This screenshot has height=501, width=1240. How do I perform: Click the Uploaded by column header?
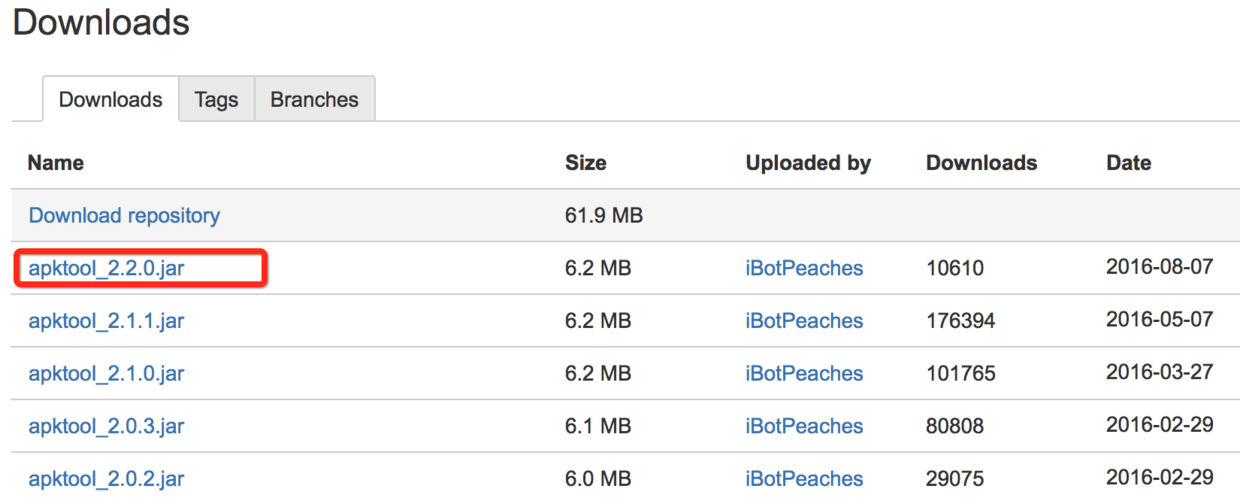[808, 163]
